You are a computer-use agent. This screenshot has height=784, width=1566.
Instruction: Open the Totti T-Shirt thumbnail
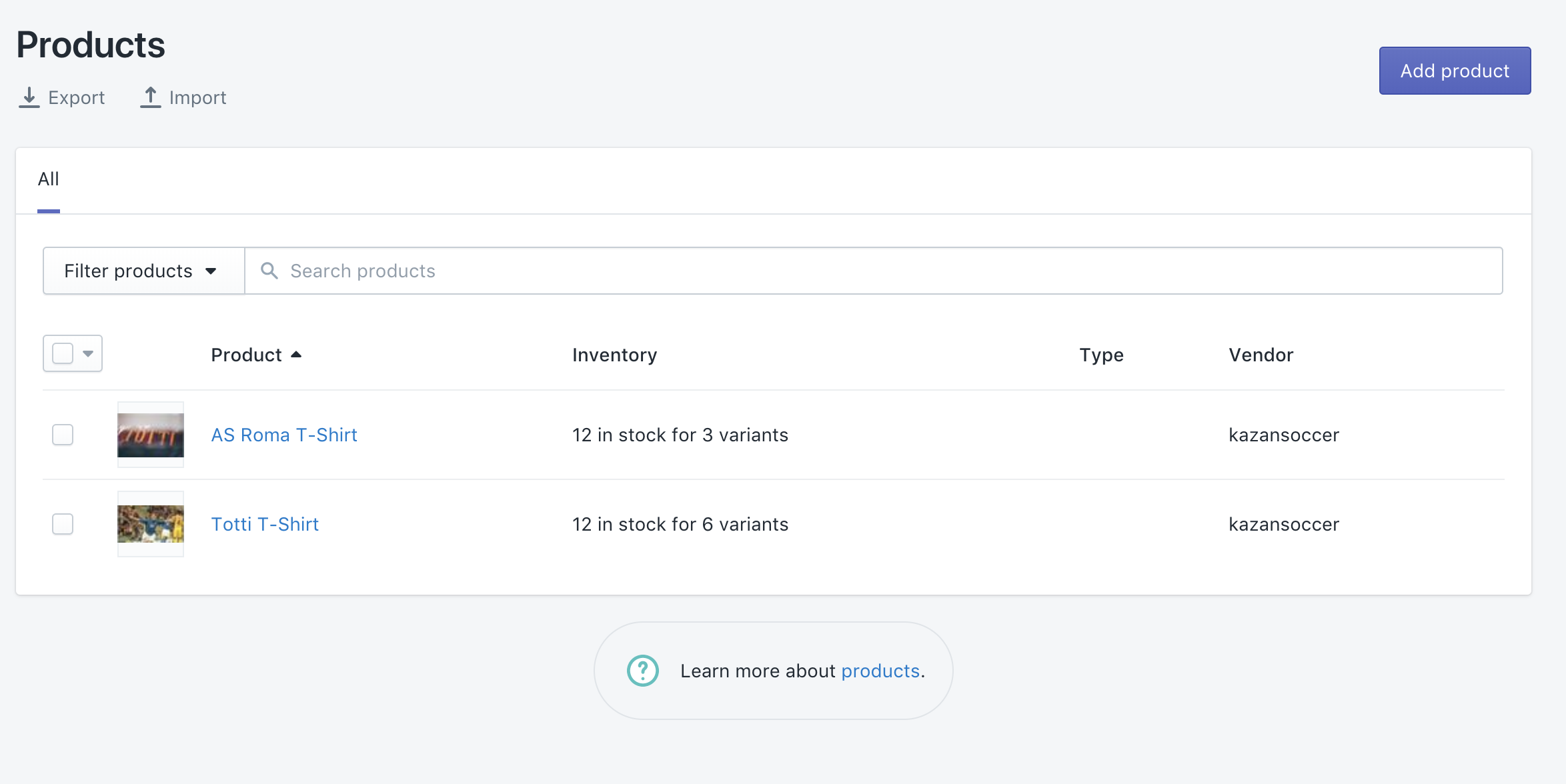coord(151,524)
